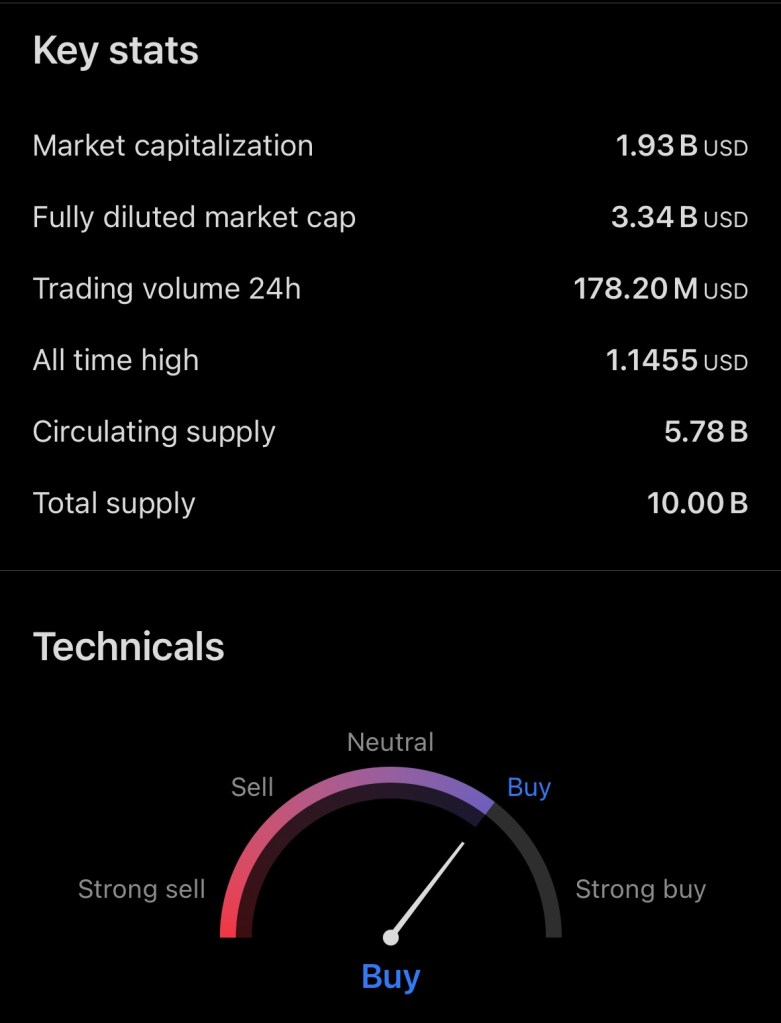Tap the 1.1455 USD all time high value
The width and height of the screenshot is (781, 1023).
(676, 360)
